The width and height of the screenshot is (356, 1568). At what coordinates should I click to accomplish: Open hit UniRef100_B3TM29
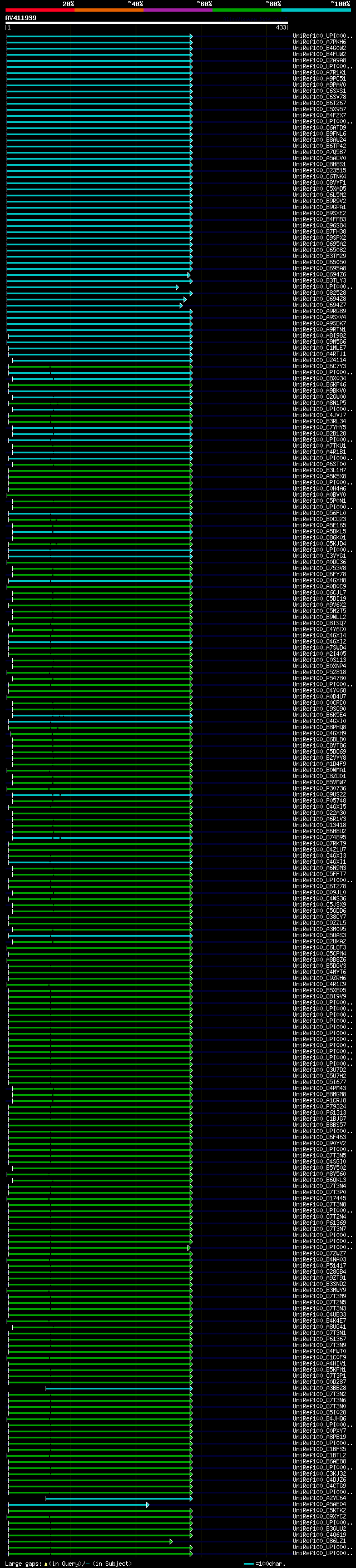(x=319, y=256)
